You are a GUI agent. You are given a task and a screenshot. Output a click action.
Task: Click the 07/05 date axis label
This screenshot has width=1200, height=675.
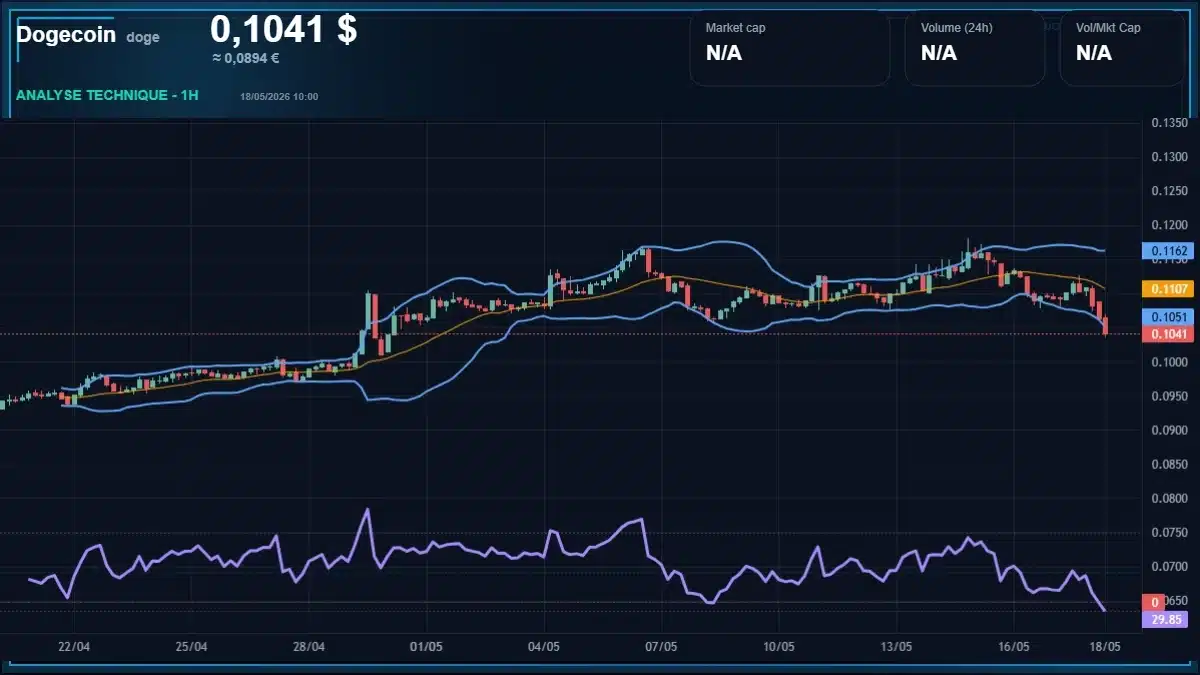[661, 646]
